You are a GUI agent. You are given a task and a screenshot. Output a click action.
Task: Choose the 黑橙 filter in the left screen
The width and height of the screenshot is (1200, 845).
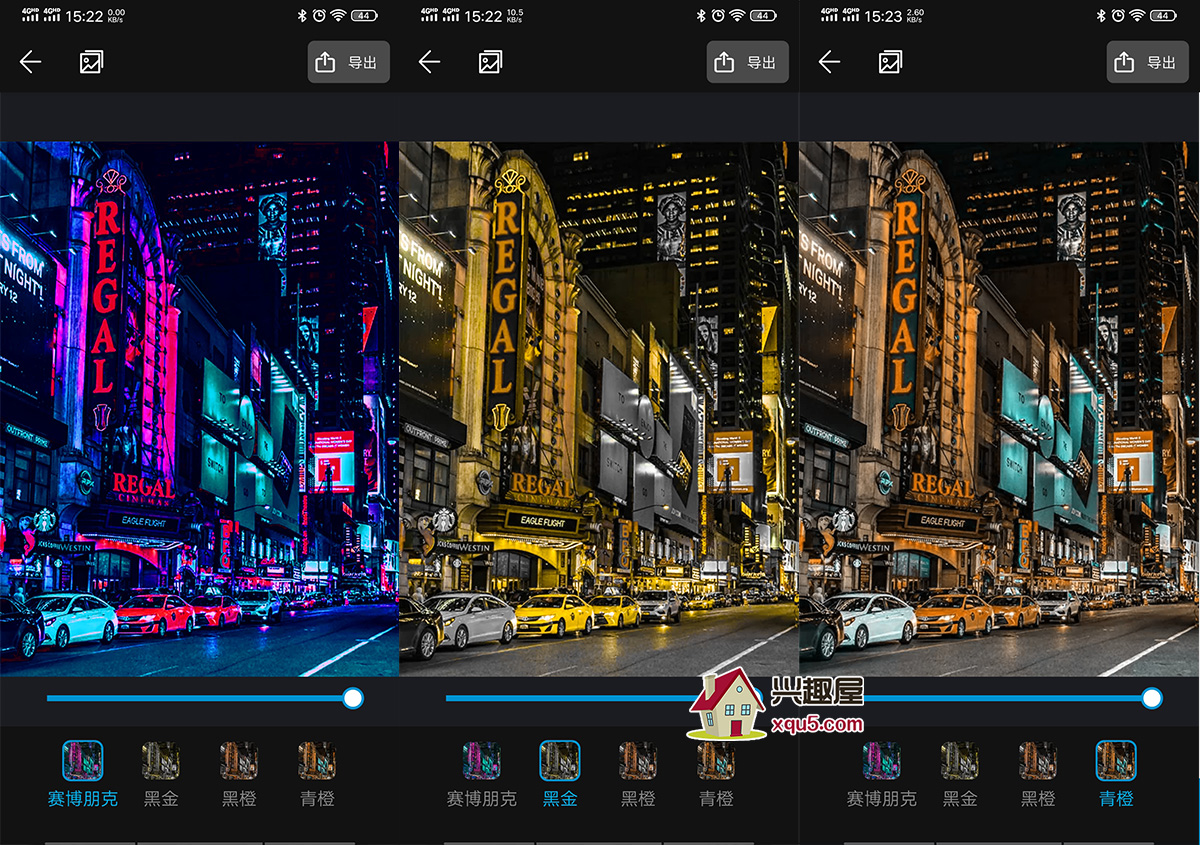[x=239, y=774]
